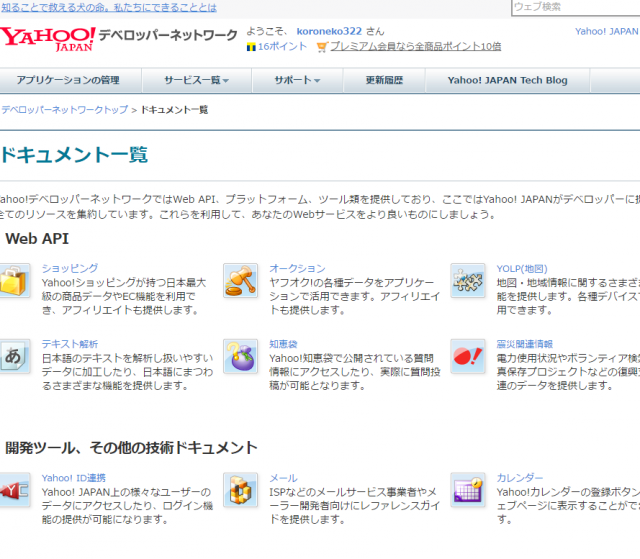
Task: Click the YOLP map icon
Action: pos(467,281)
